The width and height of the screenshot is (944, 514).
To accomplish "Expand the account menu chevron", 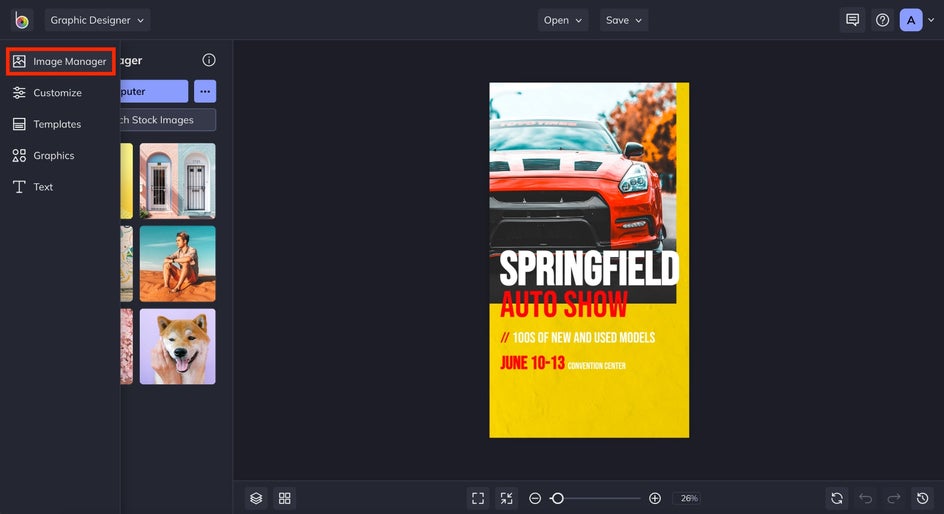I will coord(931,20).
